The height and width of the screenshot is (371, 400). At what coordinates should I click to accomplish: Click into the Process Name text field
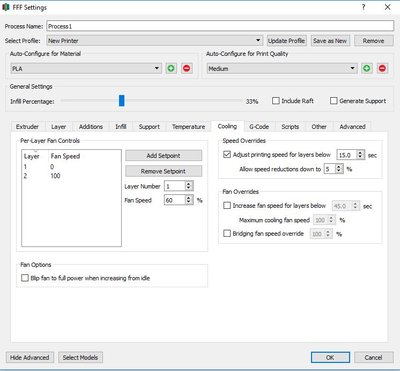click(220, 26)
